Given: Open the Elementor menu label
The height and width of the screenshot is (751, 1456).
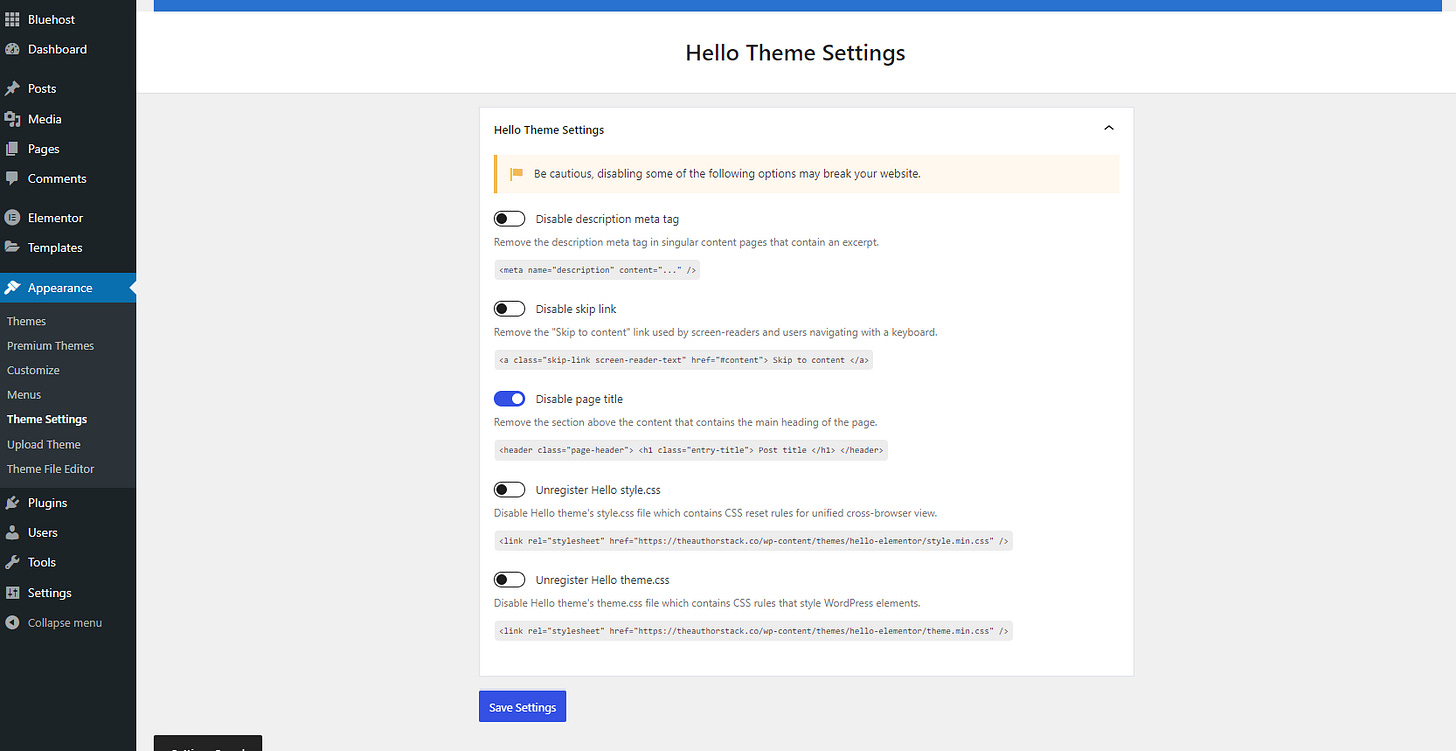Looking at the screenshot, I should (56, 218).
